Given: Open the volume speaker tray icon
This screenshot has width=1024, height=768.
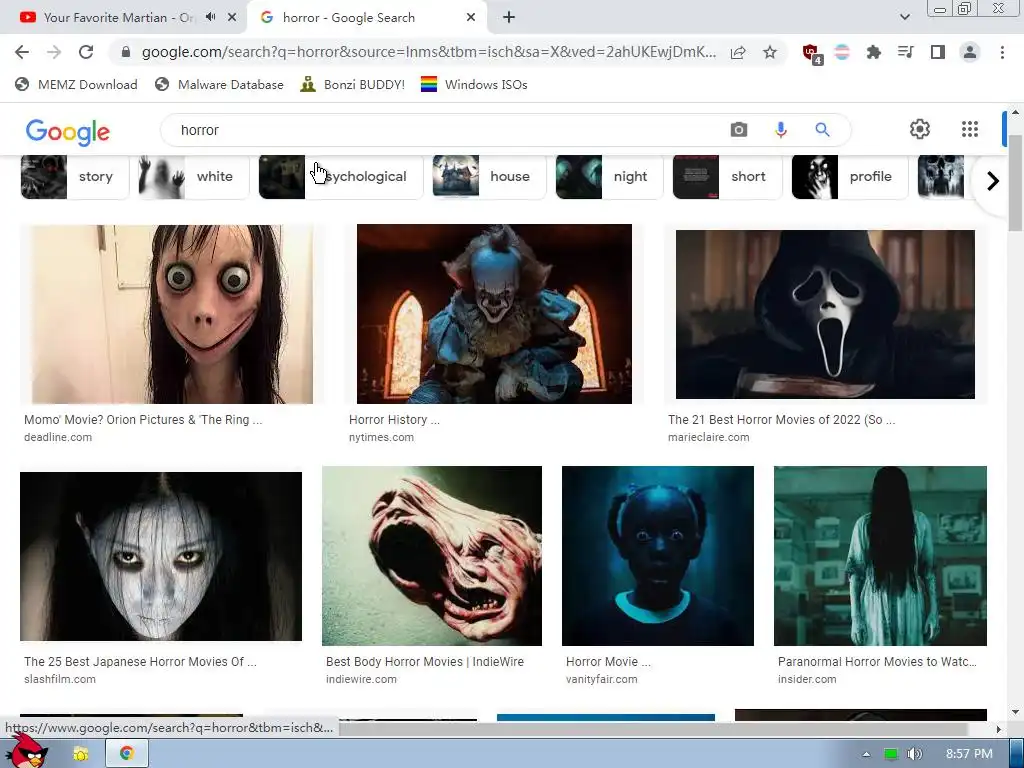Looking at the screenshot, I should (x=914, y=754).
